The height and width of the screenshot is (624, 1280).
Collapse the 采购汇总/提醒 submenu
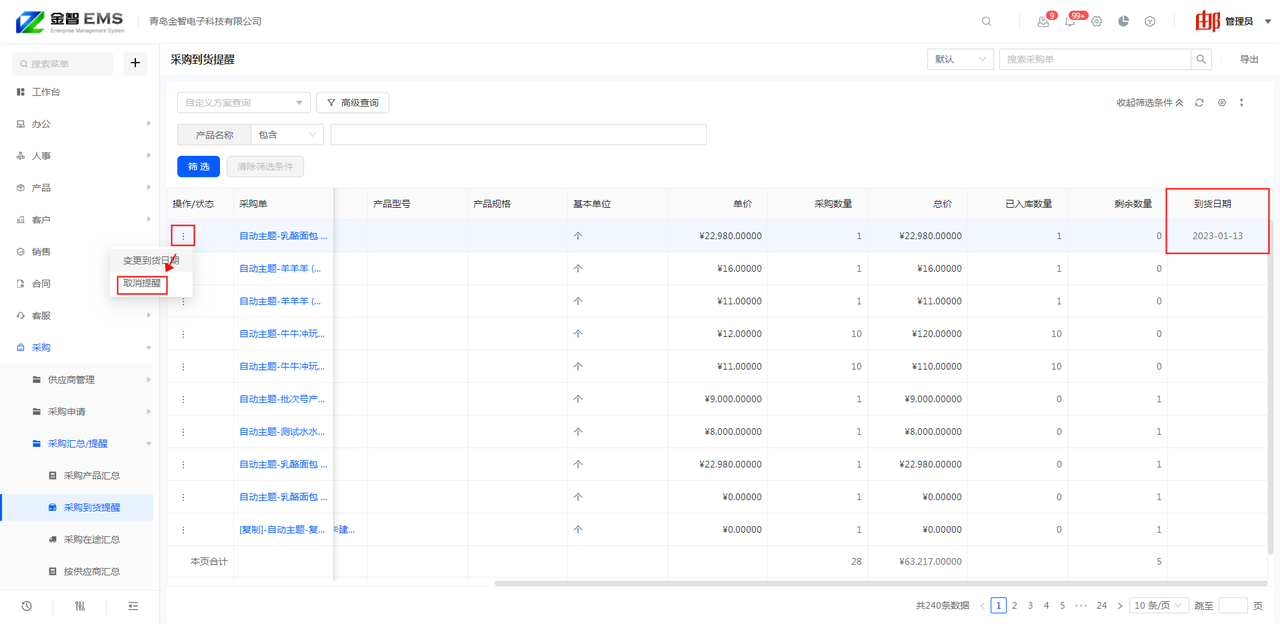(80, 444)
